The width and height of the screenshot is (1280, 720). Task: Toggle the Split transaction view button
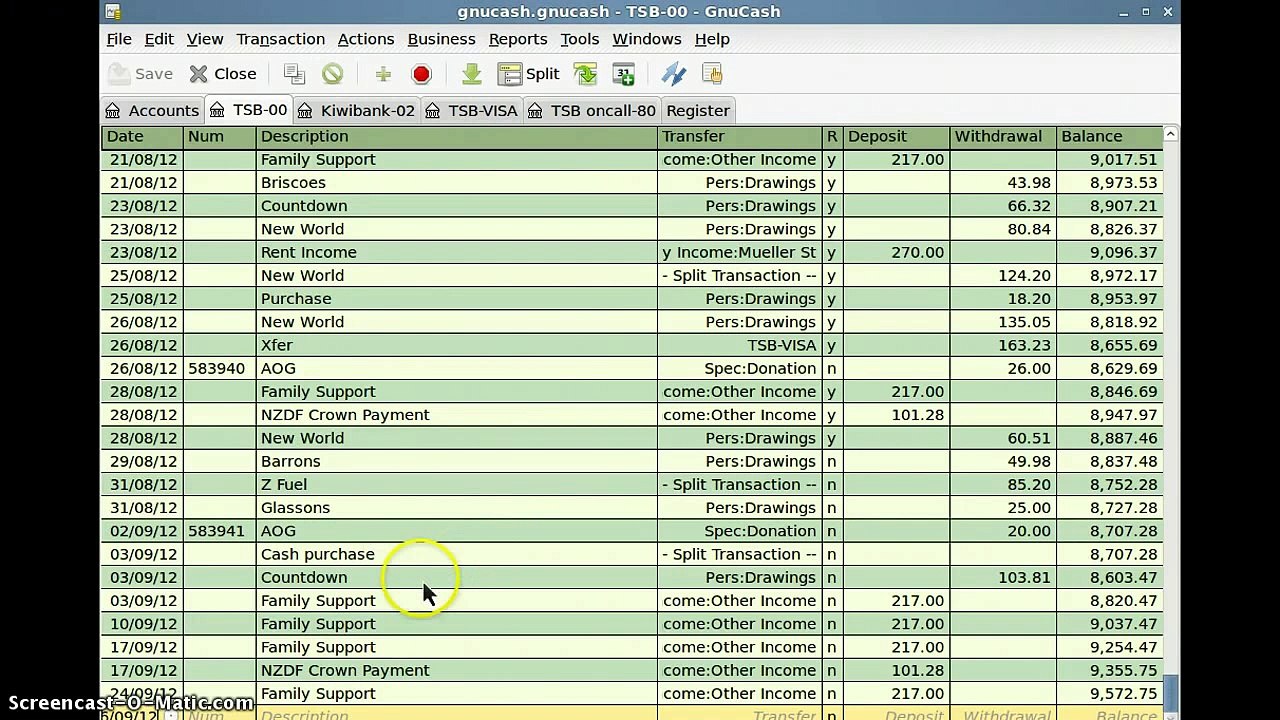529,74
